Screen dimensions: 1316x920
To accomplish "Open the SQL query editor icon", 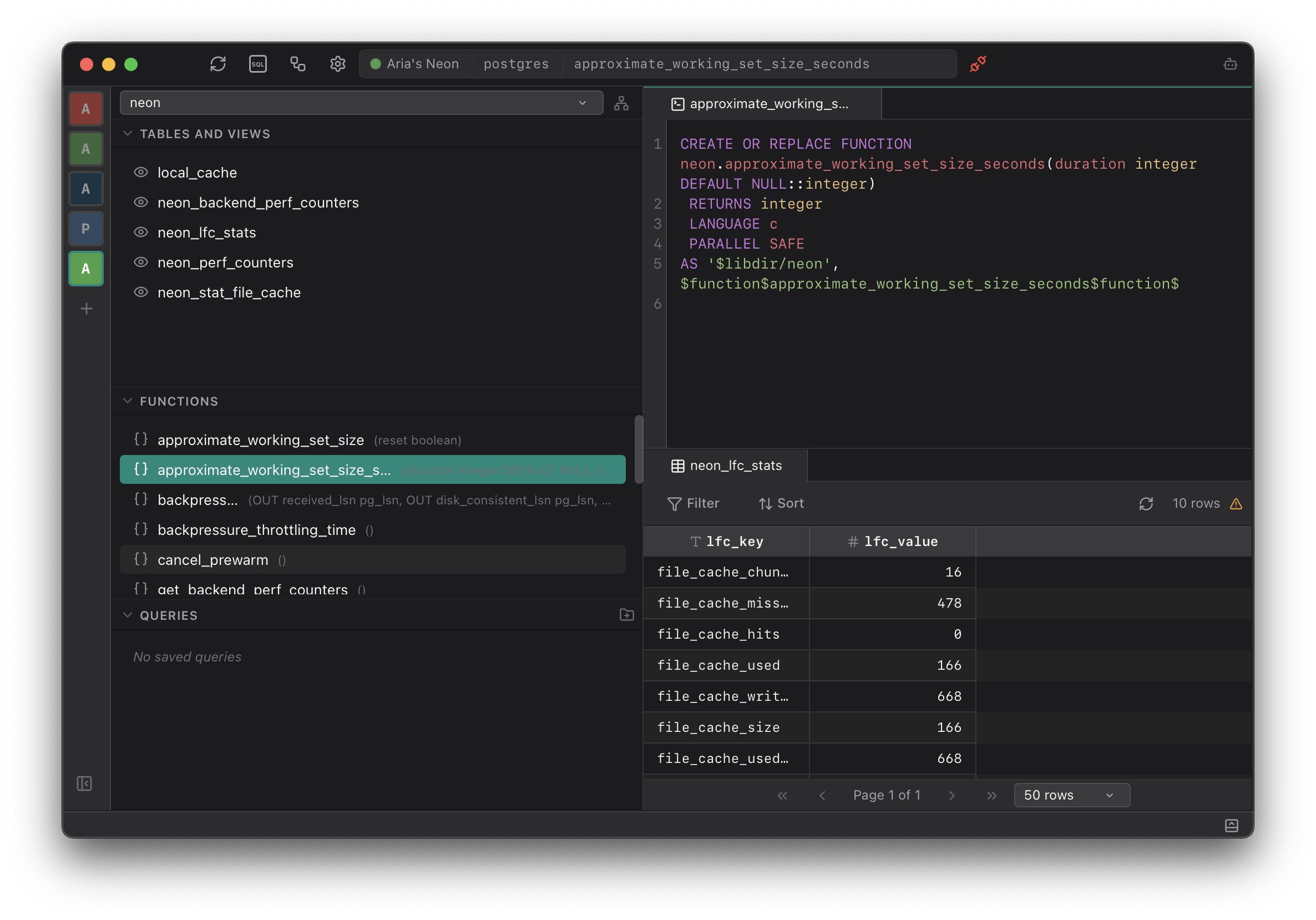I will (x=258, y=64).
